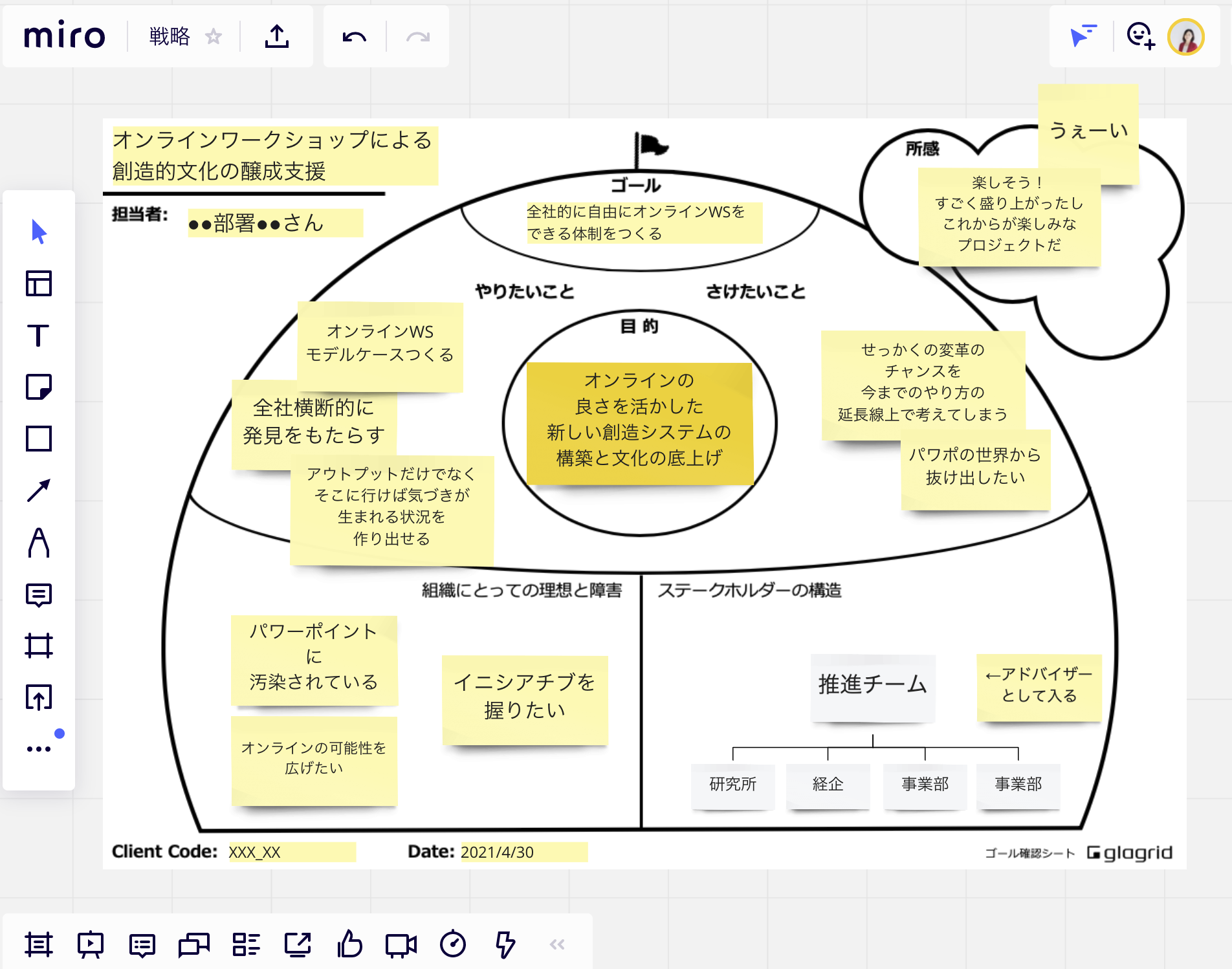Pick the connection line arrow tool
Viewport: 1232px width, 969px height.
click(39, 490)
